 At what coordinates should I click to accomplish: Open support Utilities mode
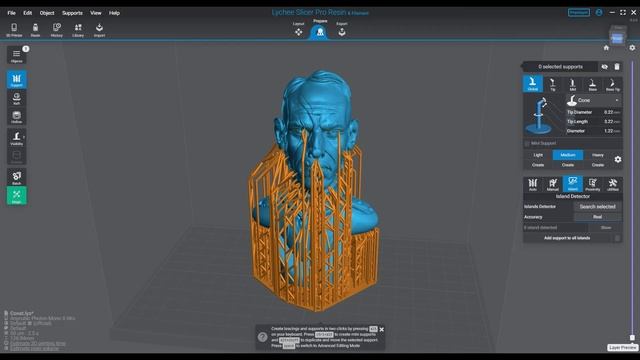pyautogui.click(x=613, y=184)
